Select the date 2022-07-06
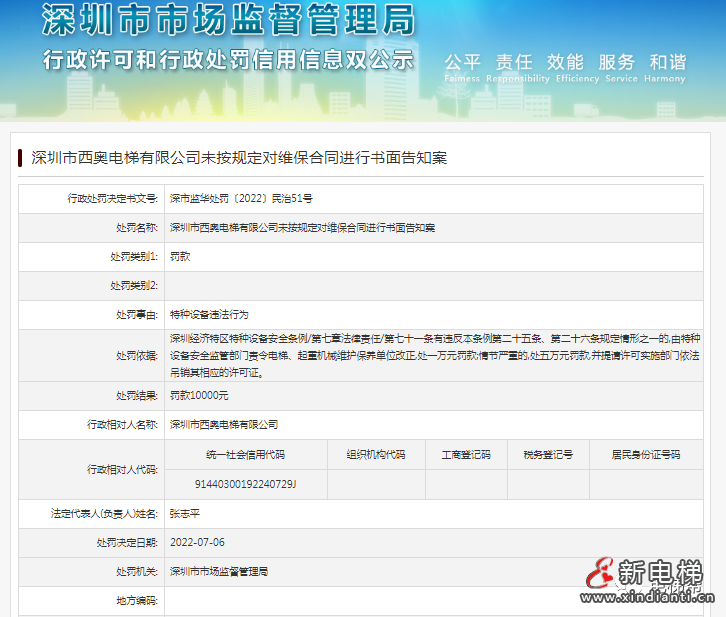Screen dimensions: 726x617 click(x=197, y=542)
